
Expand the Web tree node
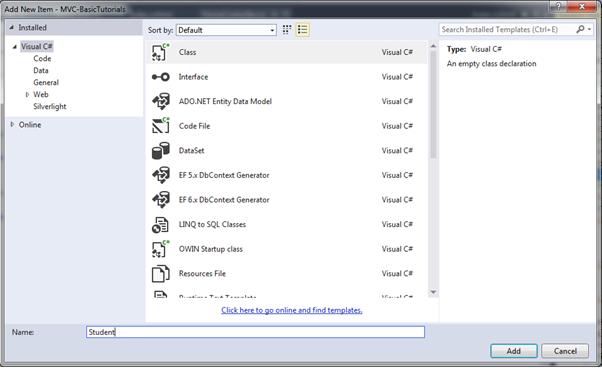click(x=27, y=94)
